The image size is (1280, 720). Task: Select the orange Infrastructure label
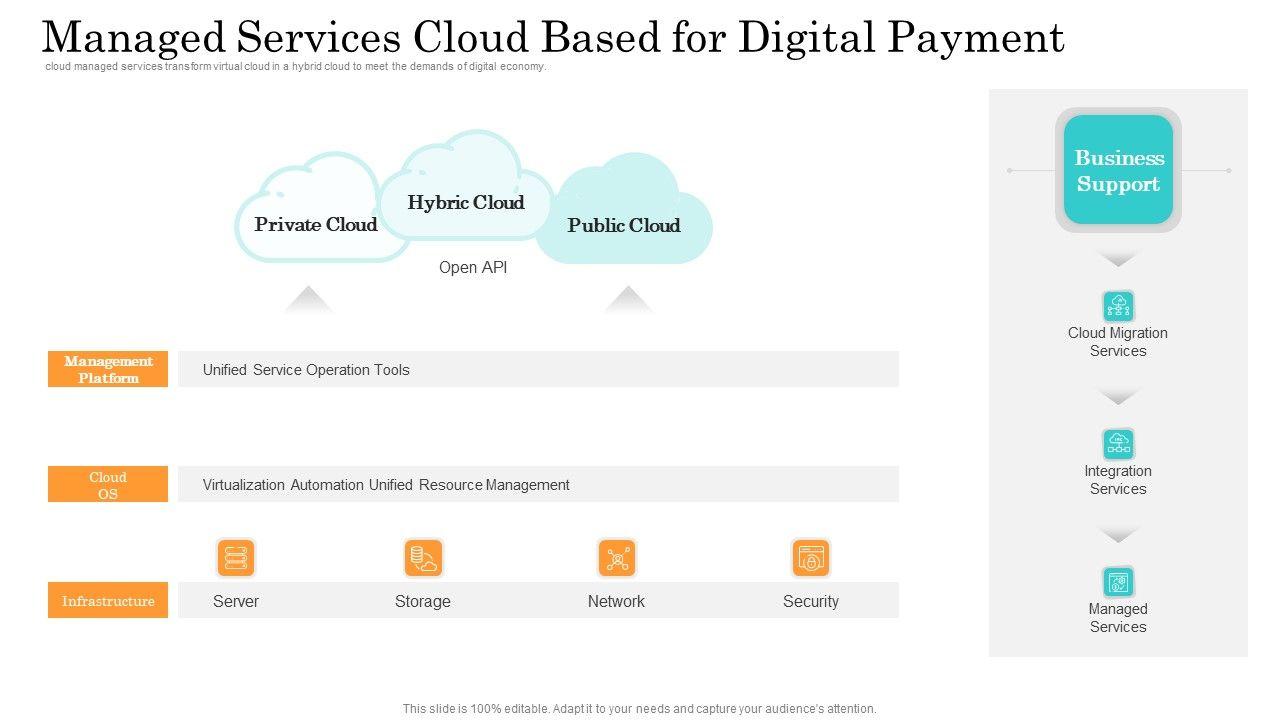point(108,600)
